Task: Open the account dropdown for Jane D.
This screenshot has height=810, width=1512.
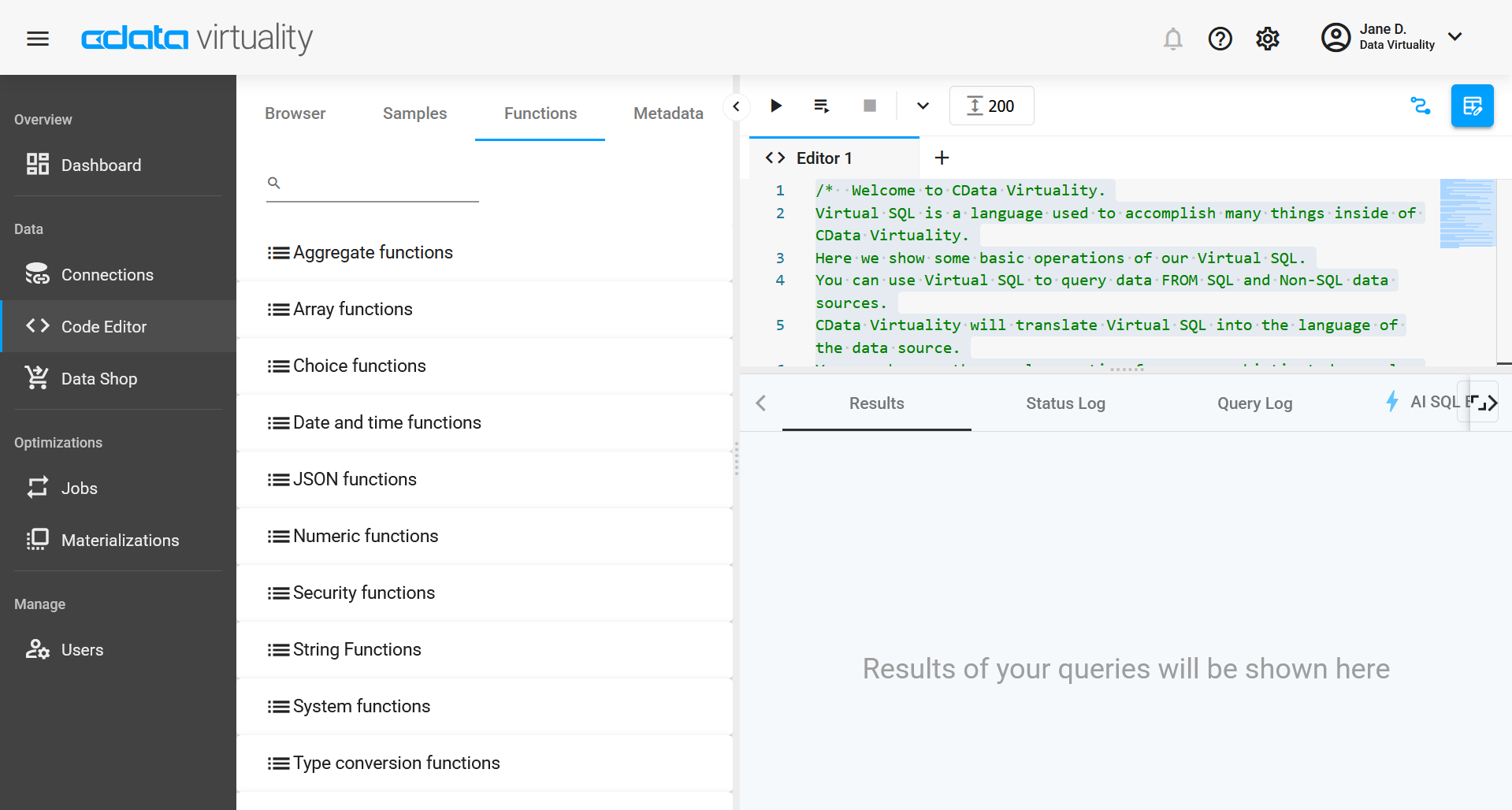Action: click(x=1455, y=37)
